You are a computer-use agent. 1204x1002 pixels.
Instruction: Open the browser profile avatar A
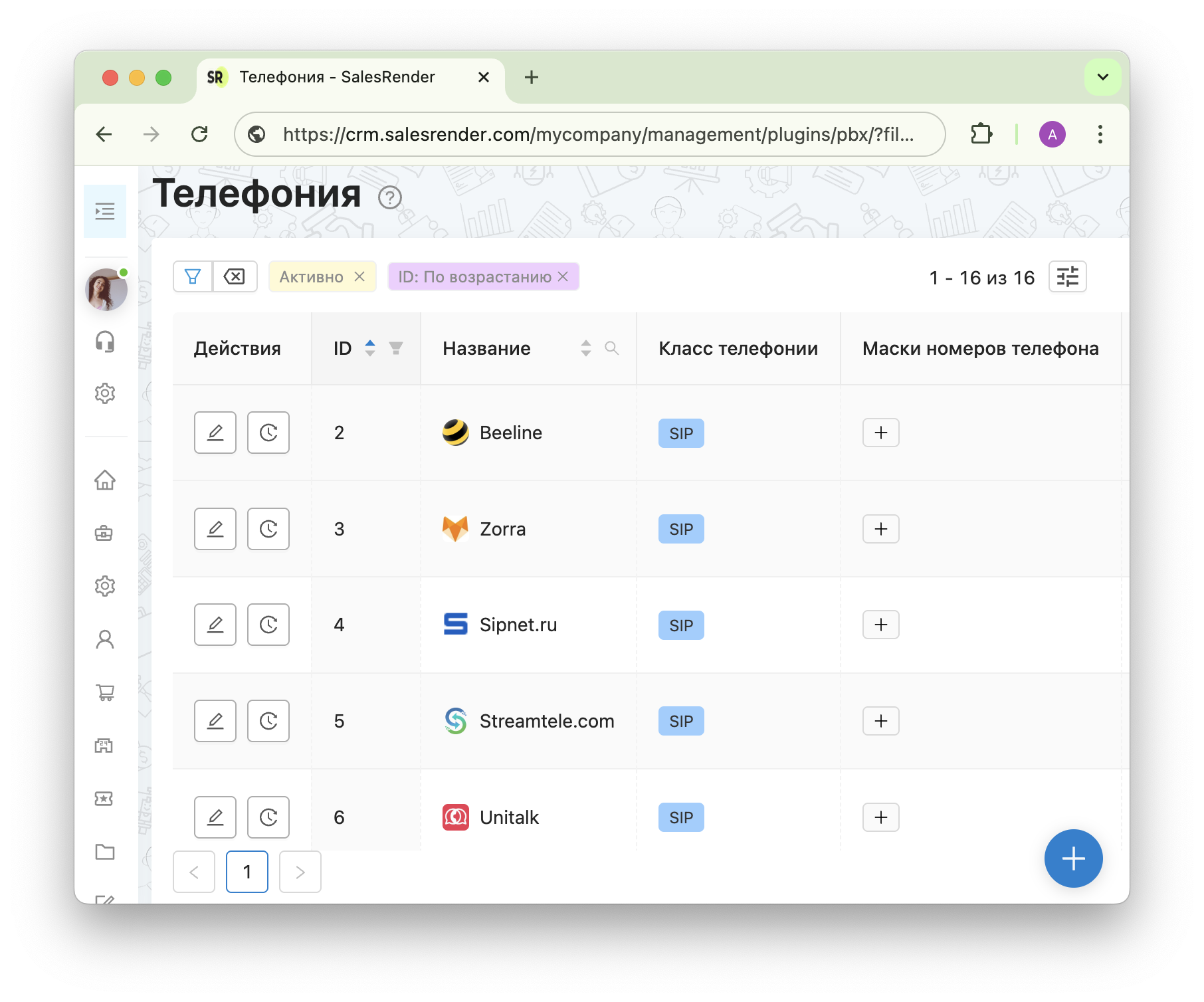[x=1053, y=134]
